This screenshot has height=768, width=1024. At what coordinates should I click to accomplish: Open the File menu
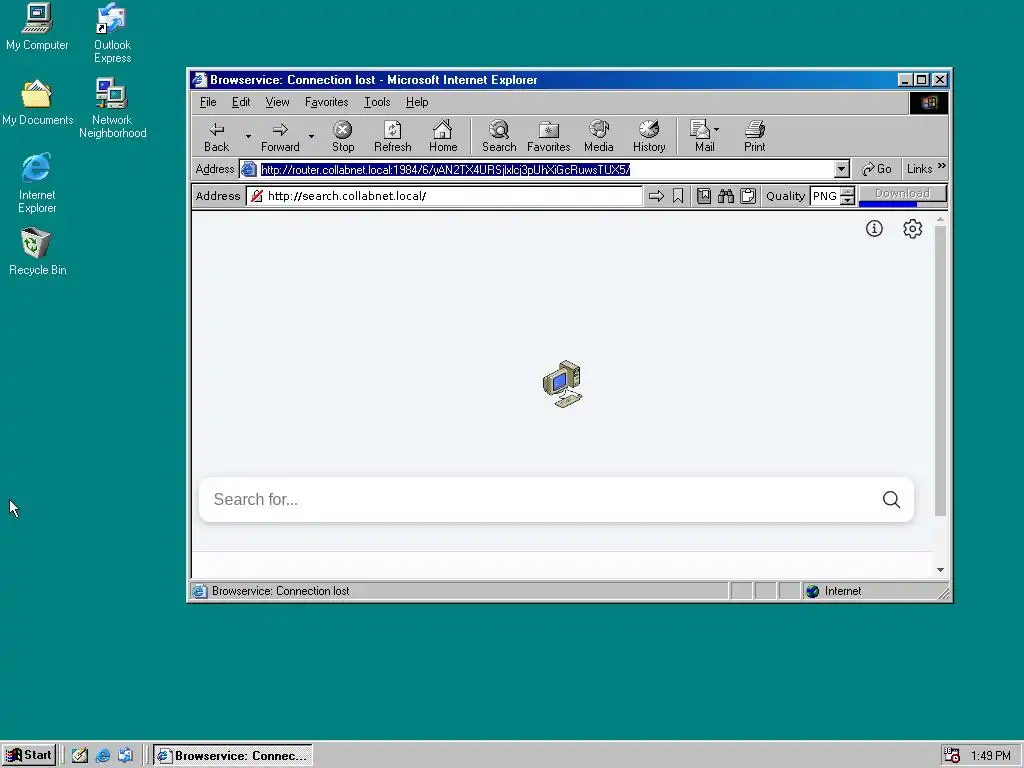coord(208,102)
